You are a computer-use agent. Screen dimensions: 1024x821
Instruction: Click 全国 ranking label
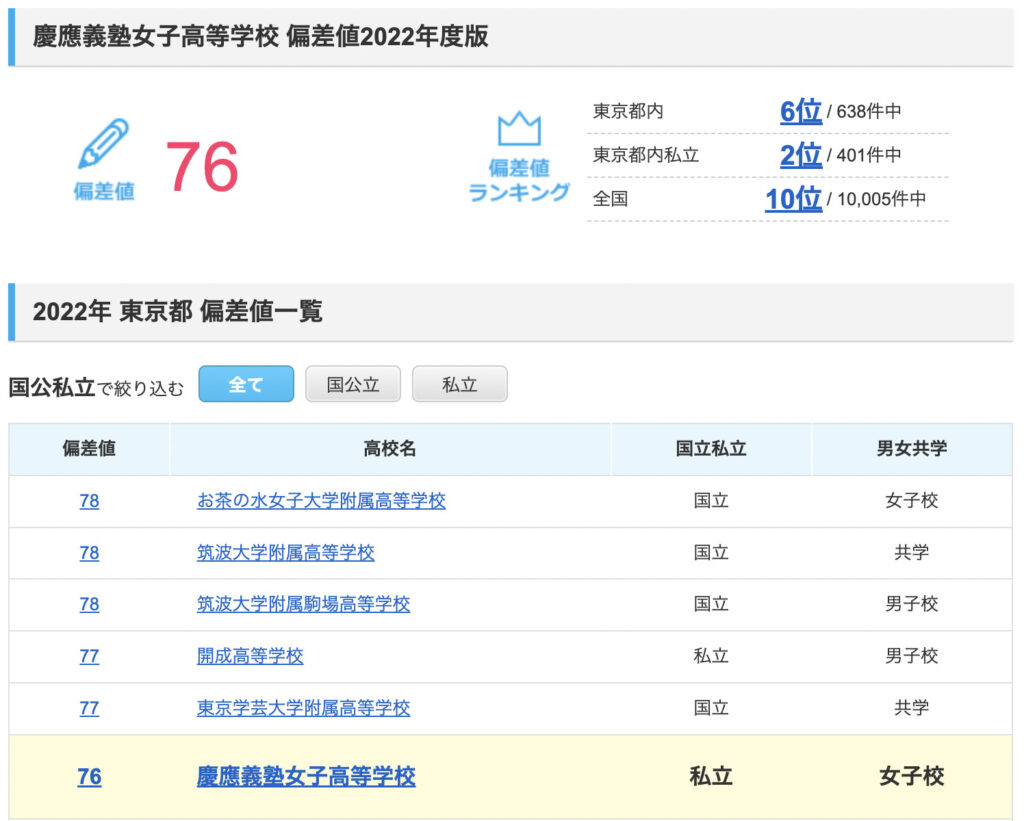(610, 199)
